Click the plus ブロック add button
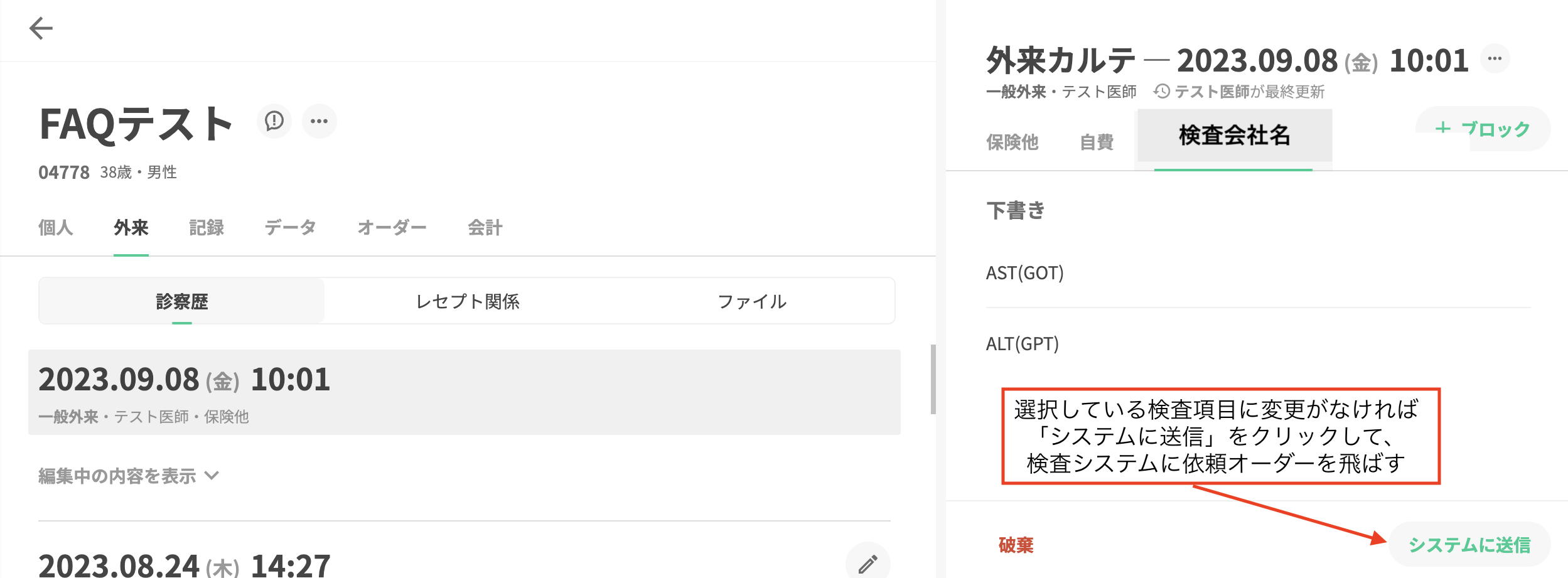The image size is (1568, 578). pyautogui.click(x=1483, y=129)
